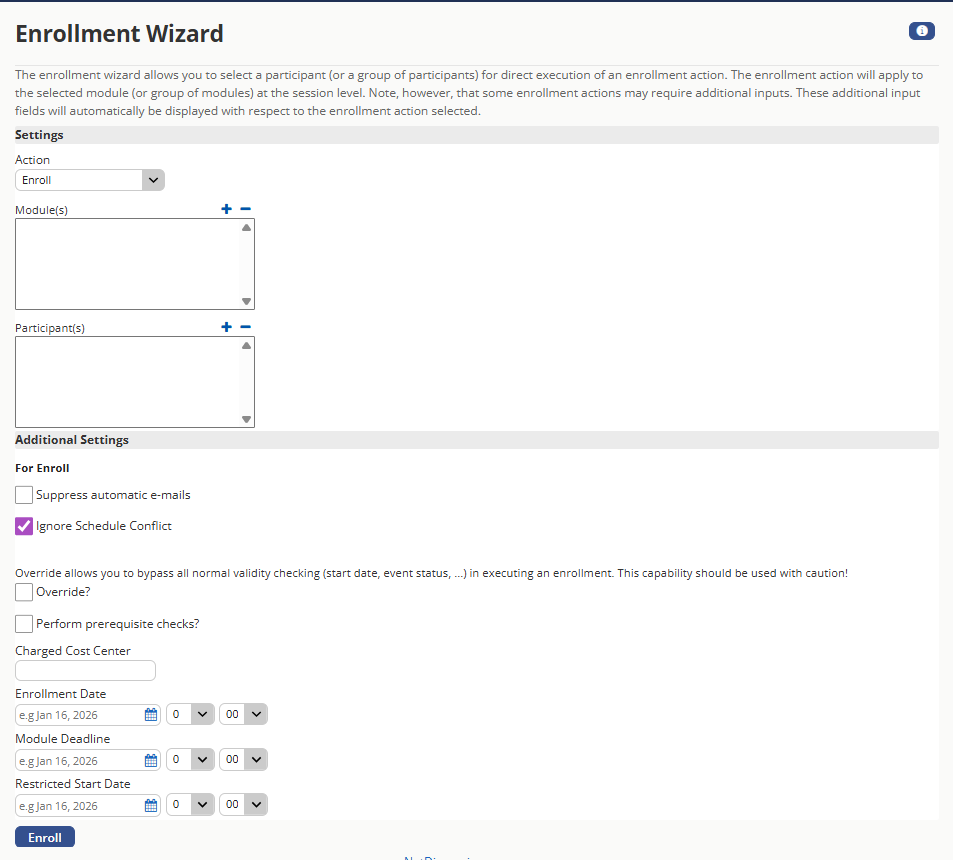Screen dimensions: 953x860
Task: Add a module with the plus icon
Action: pos(226,209)
